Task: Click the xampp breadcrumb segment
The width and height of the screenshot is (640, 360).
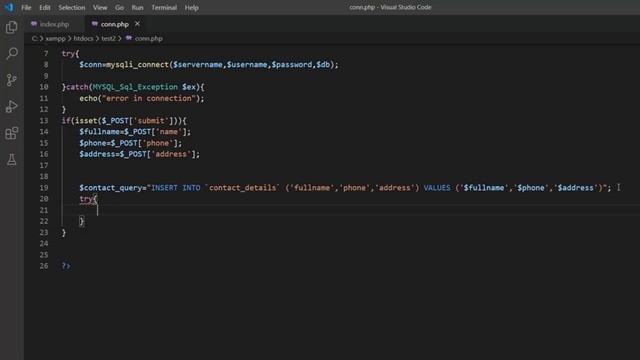Action: click(x=56, y=38)
